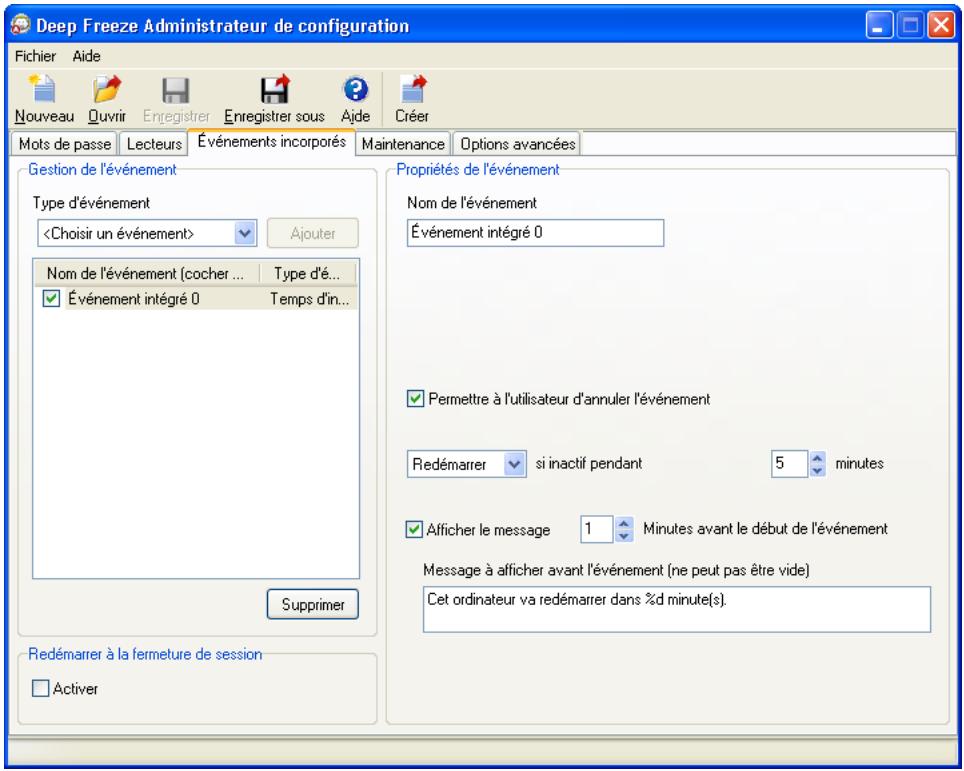The height and width of the screenshot is (771, 964).
Task: Decrease message minutes with down arrow
Action: 623,536
